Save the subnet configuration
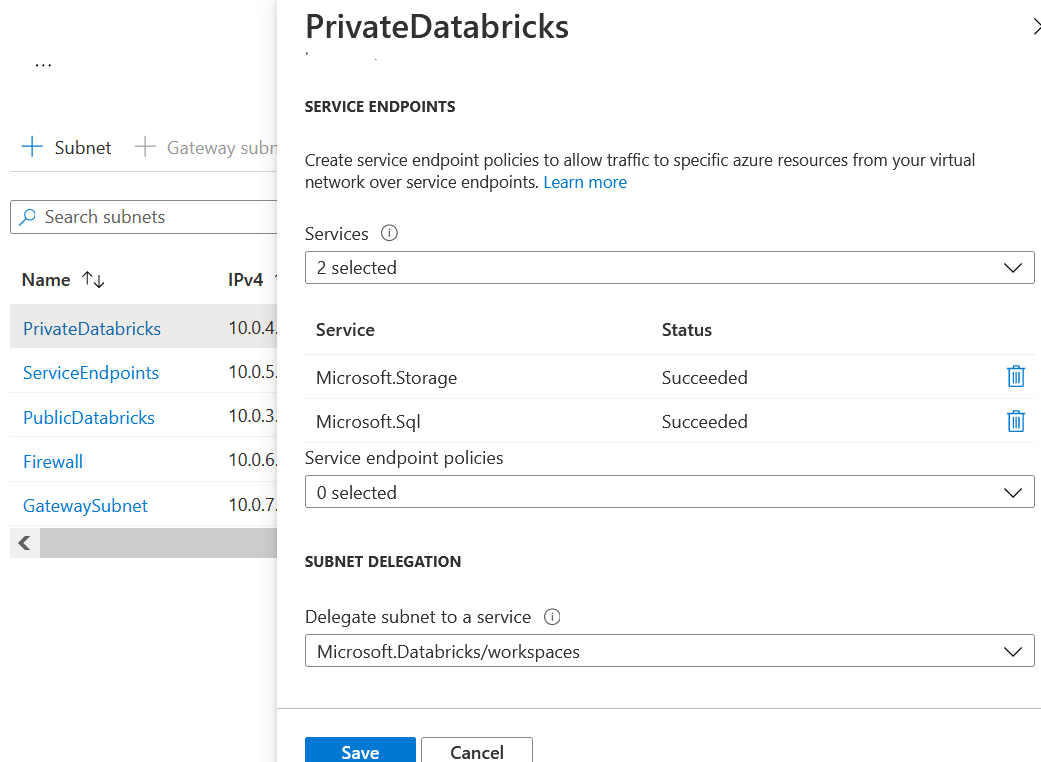Screen dimensions: 1041x762 tap(360, 751)
